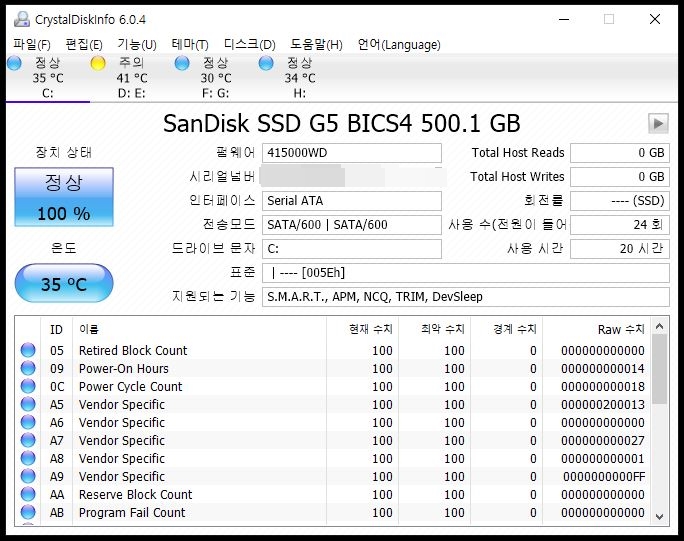This screenshot has height=541, width=684.
Task: Minimize the CrystalDiskInfo window
Action: (x=564, y=19)
